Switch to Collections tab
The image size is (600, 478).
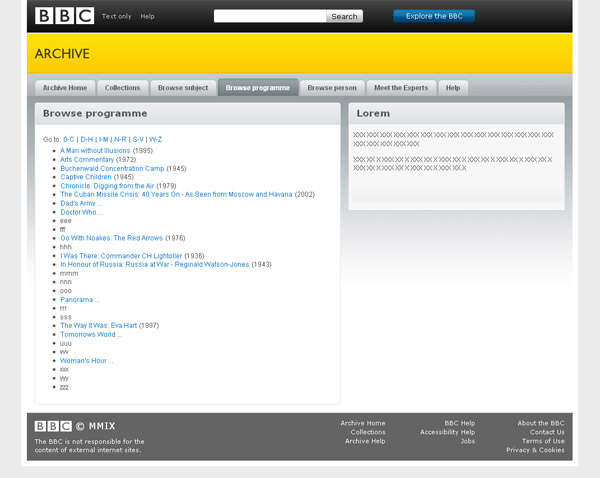pyautogui.click(x=122, y=88)
